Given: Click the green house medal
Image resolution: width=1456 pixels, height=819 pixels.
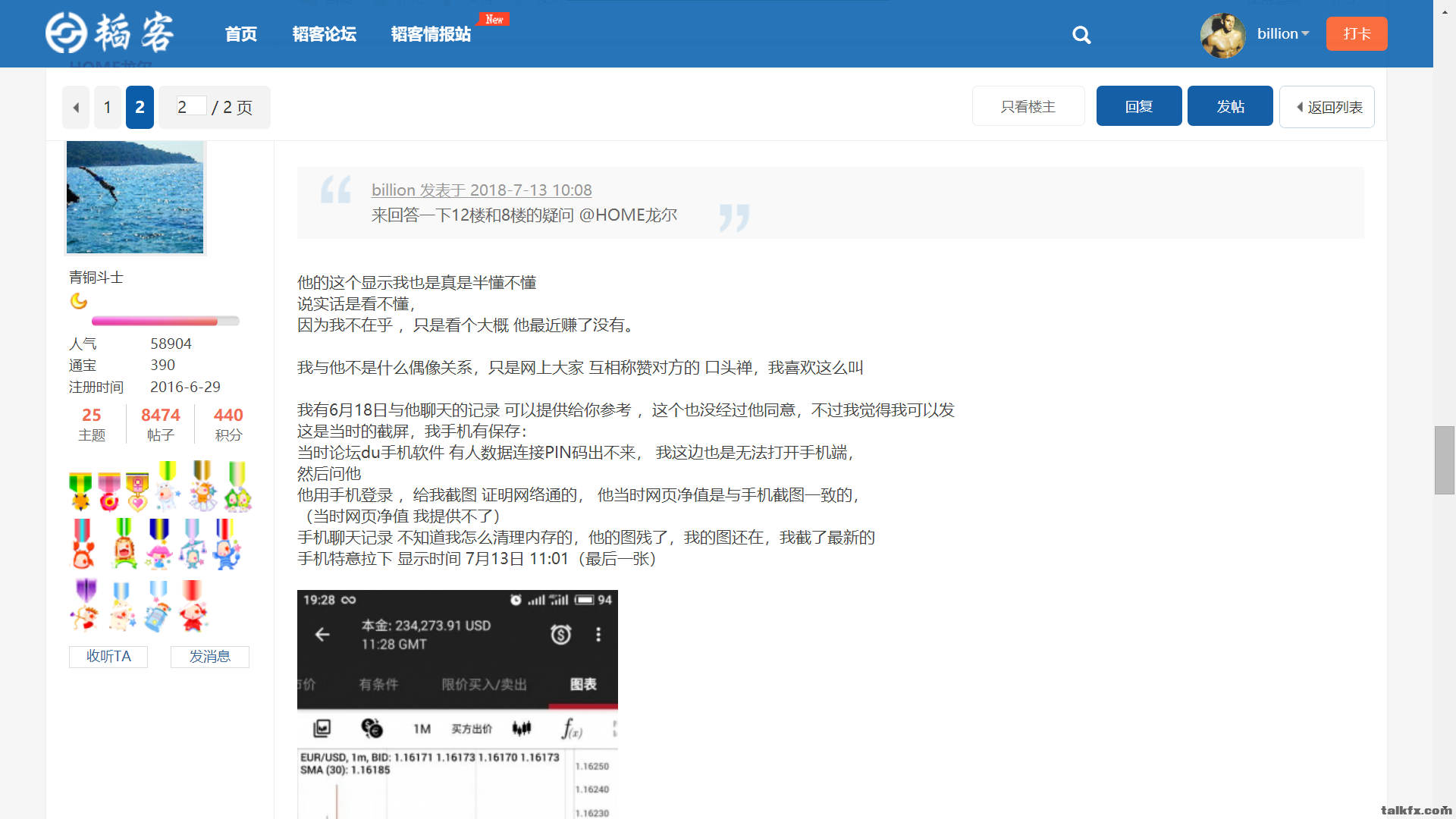Looking at the screenshot, I should [x=237, y=485].
